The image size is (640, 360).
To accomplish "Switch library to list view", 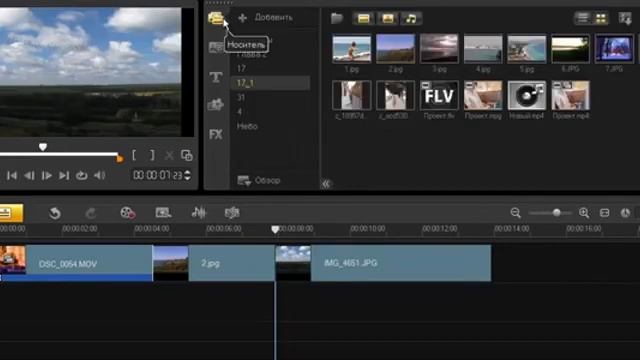I will (582, 18).
